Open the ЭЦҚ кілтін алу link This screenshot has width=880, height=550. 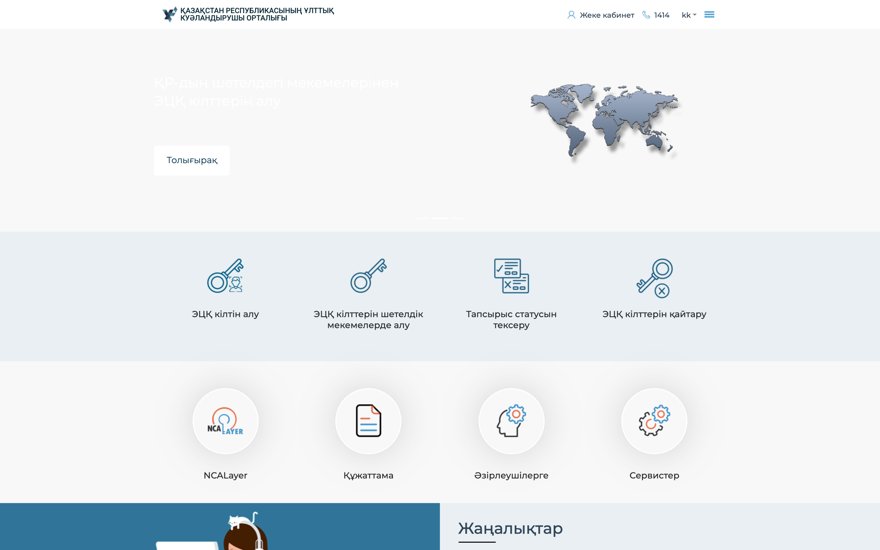point(225,314)
